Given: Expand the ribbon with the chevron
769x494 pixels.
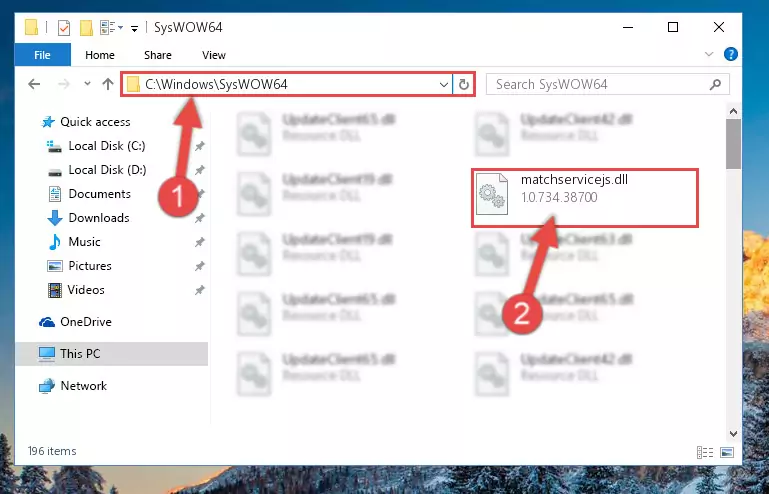Looking at the screenshot, I should click(x=709, y=54).
